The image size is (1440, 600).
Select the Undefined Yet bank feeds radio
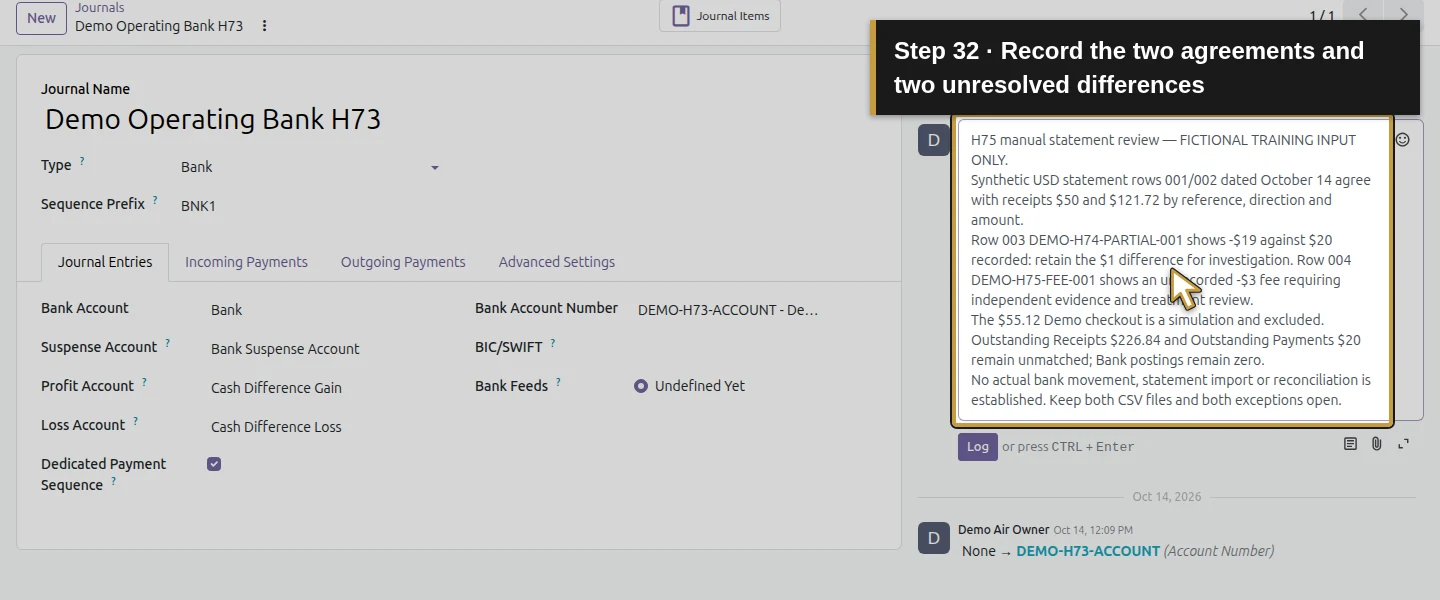pyautogui.click(x=641, y=386)
